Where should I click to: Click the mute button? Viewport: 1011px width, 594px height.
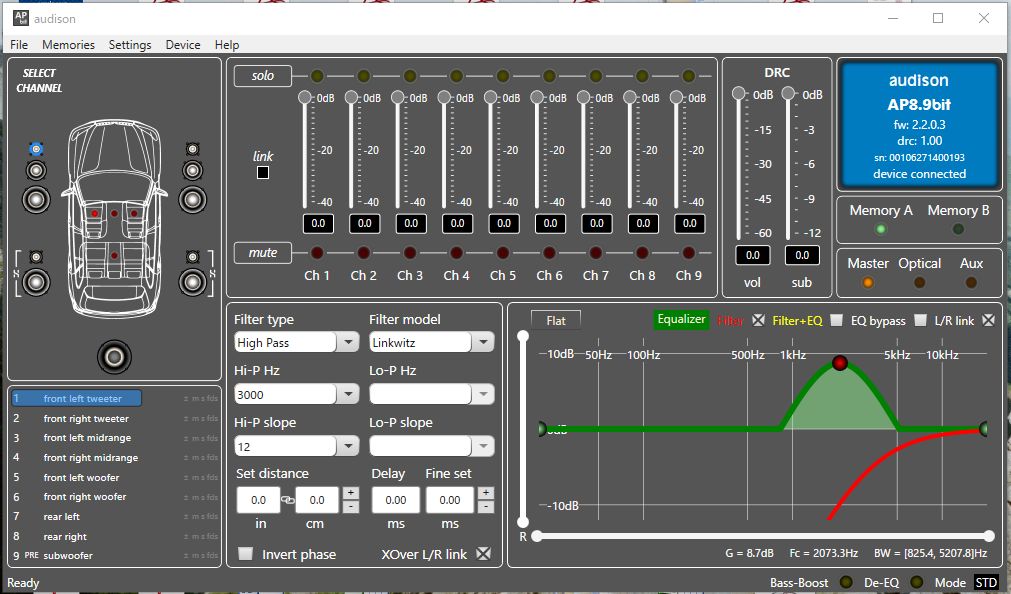(262, 253)
